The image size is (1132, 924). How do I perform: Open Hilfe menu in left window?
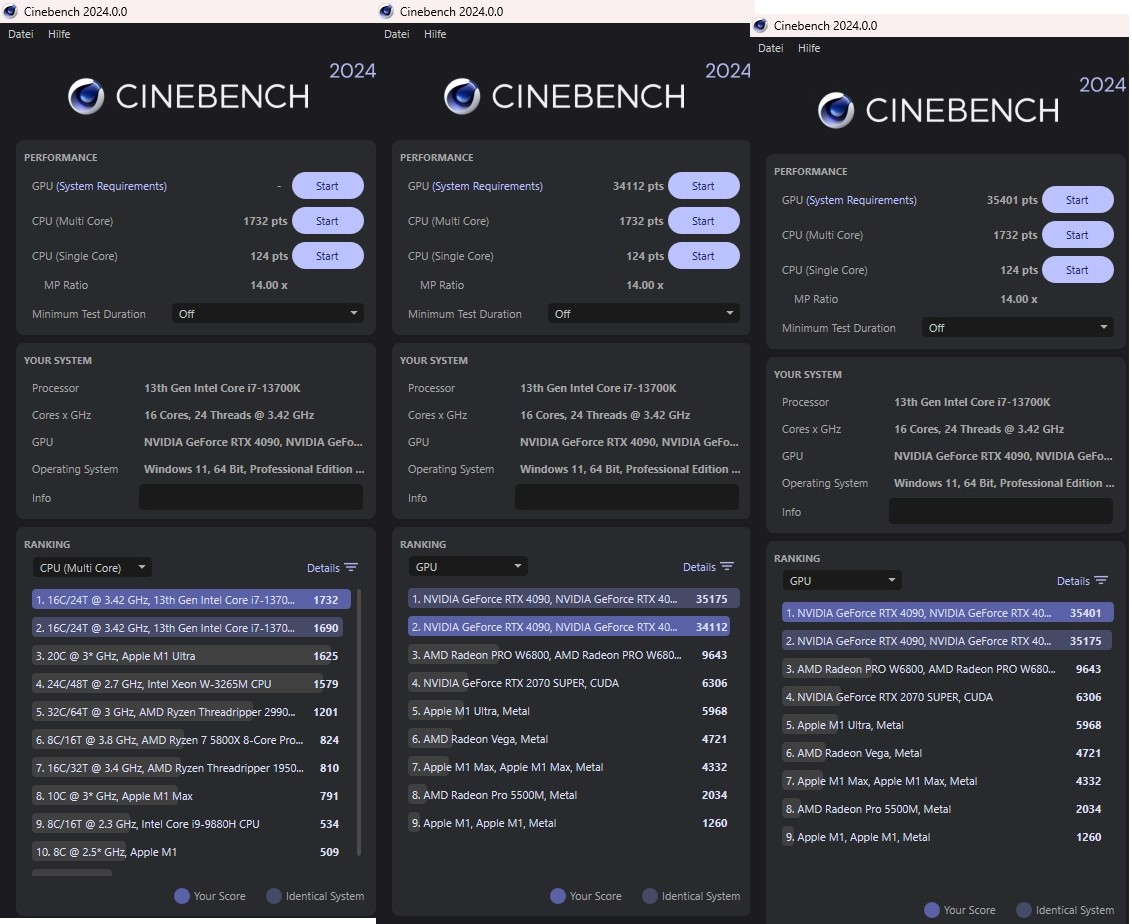[59, 34]
